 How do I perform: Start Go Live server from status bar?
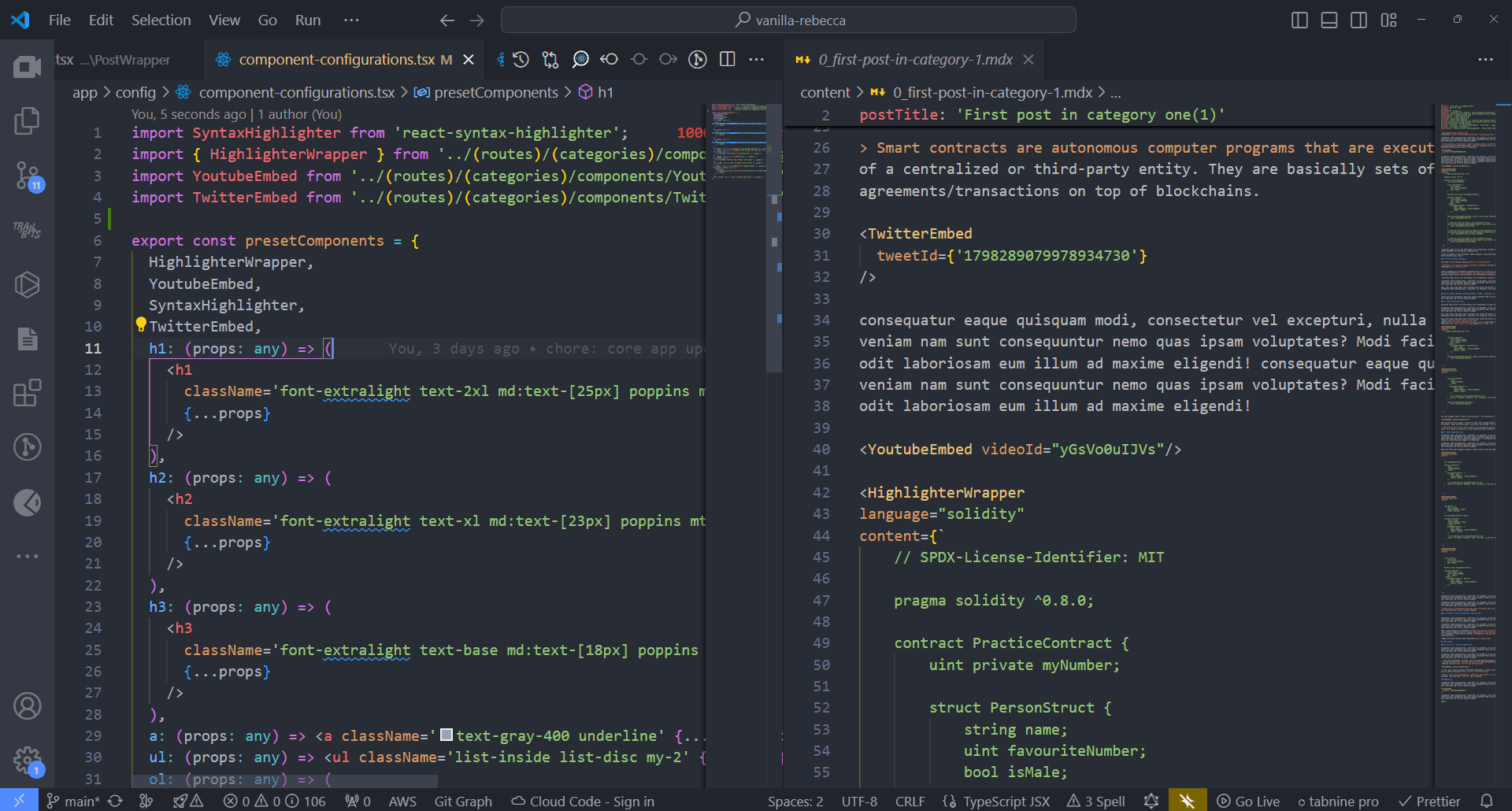1248,801
